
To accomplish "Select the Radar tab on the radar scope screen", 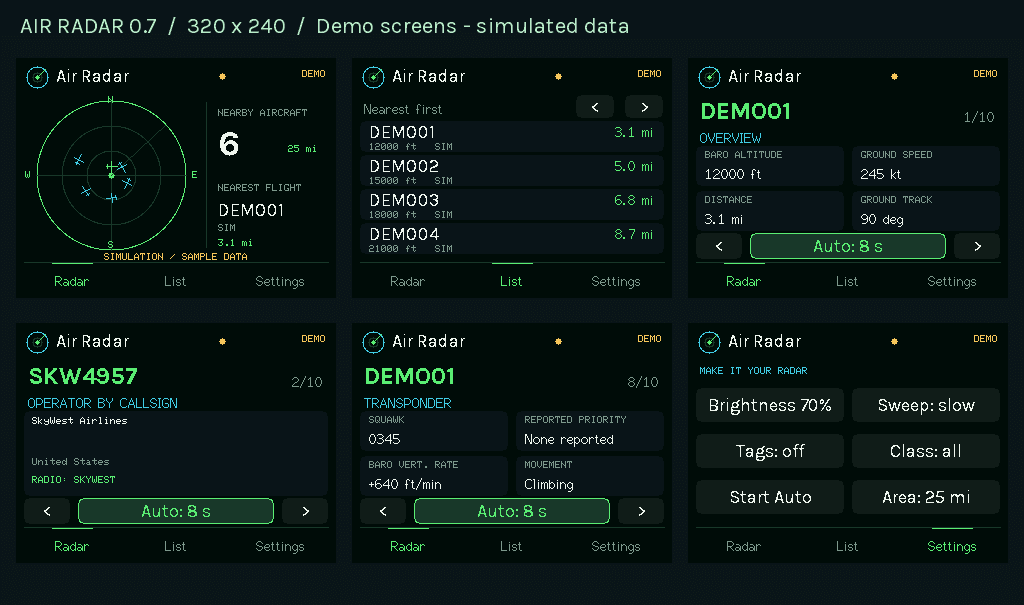I will (71, 282).
